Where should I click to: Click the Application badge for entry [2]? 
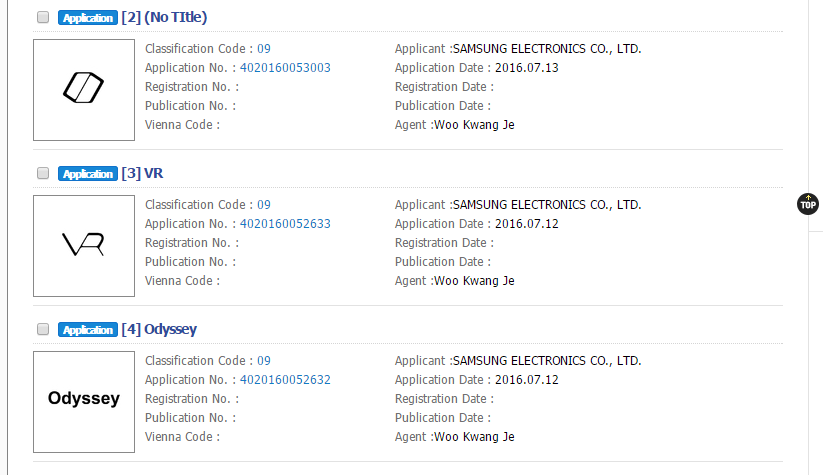coord(88,18)
